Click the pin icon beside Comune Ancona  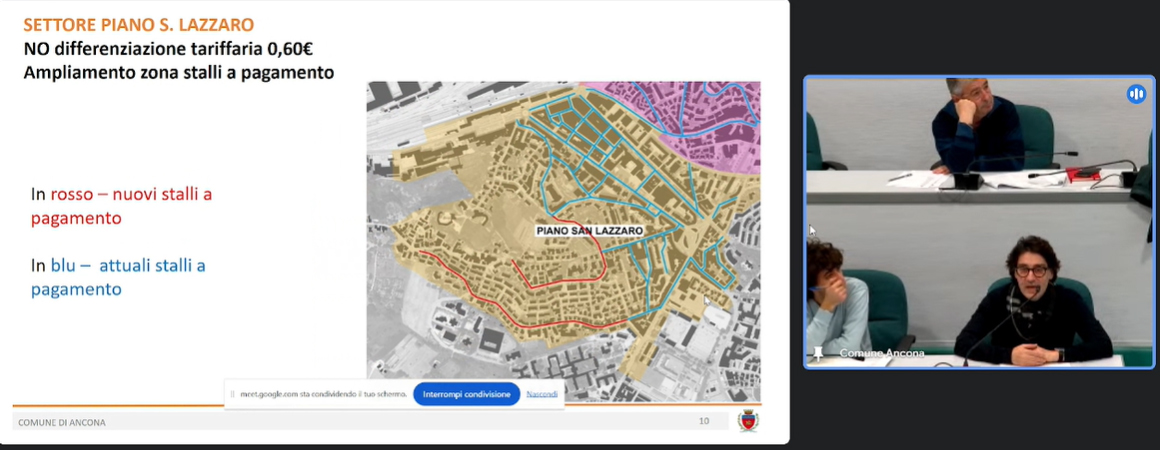click(821, 353)
